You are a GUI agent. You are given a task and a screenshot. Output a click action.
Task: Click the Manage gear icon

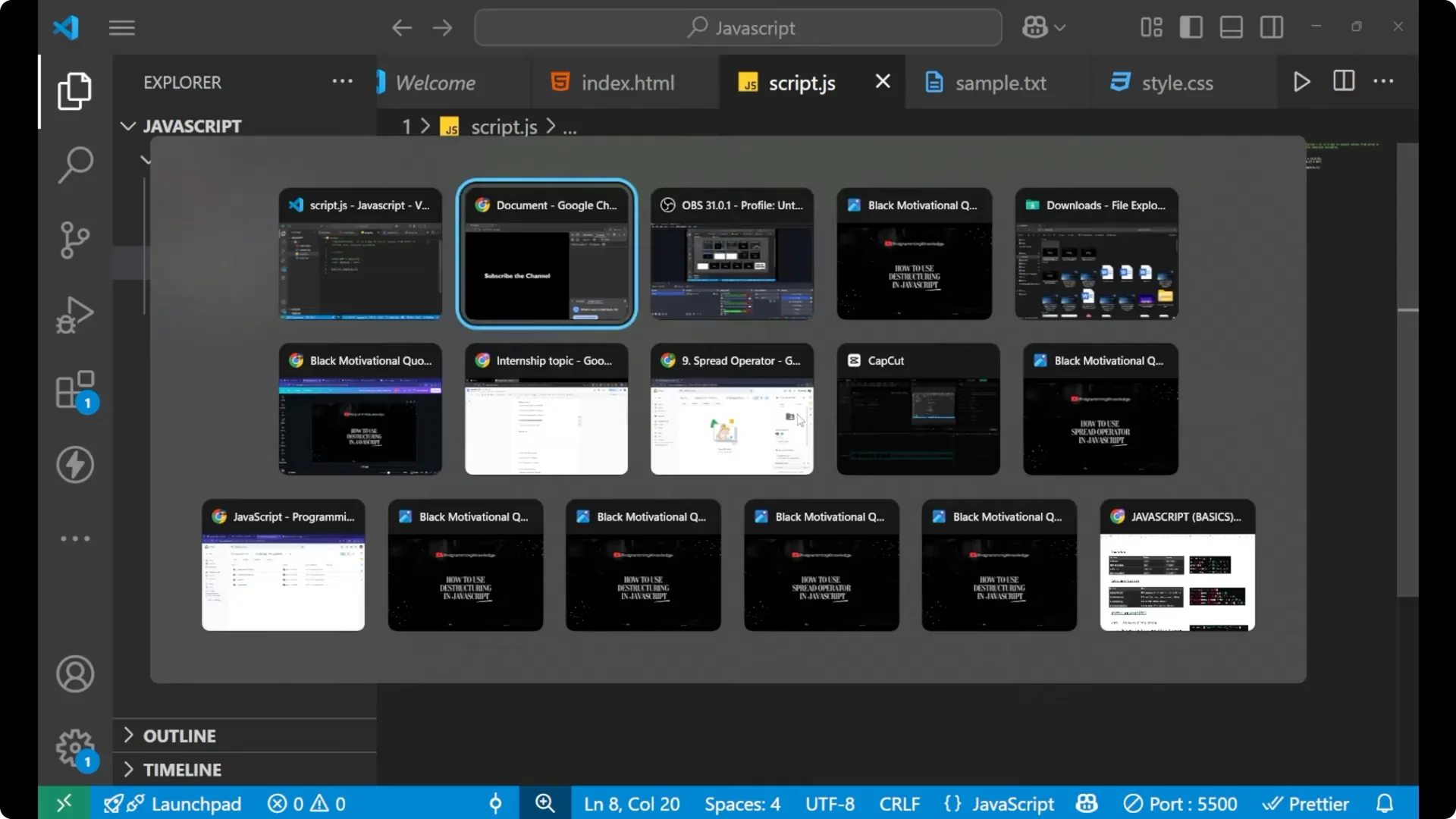point(75,749)
